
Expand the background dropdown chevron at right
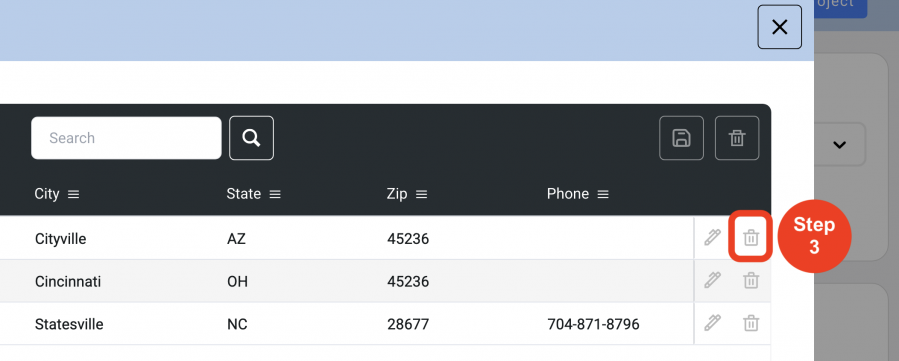[839, 145]
